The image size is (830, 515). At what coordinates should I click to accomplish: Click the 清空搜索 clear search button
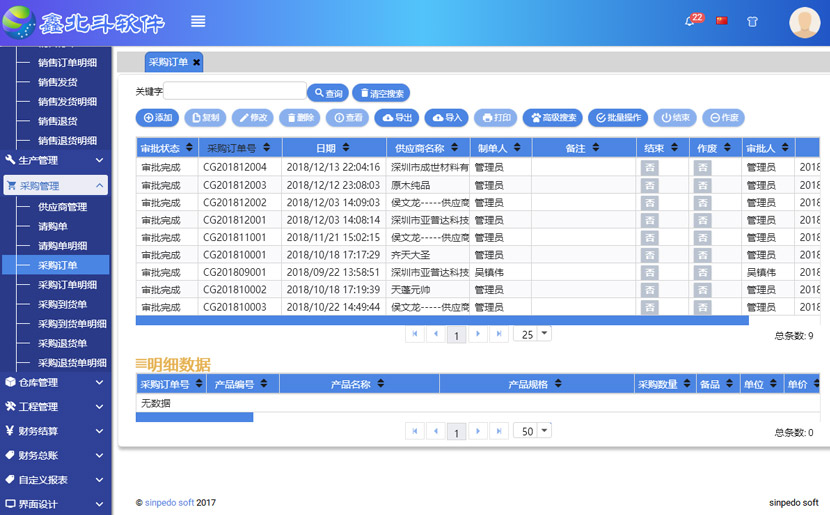(x=381, y=93)
